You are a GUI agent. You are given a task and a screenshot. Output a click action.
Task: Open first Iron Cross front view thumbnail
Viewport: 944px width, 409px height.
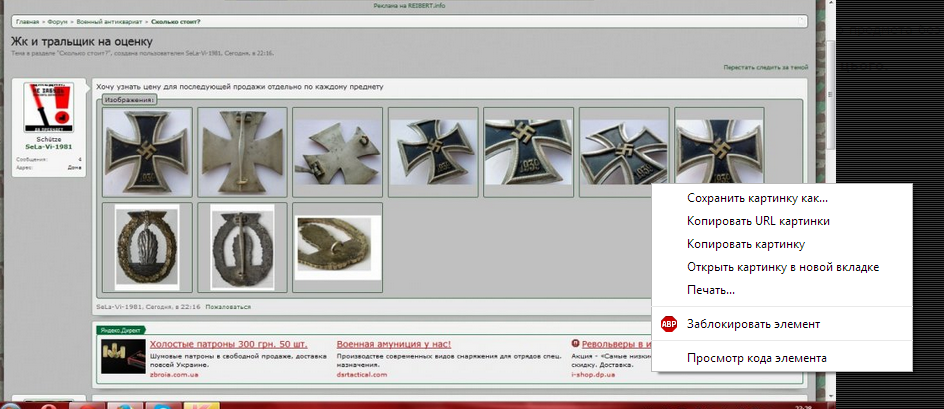pyautogui.click(x=147, y=152)
